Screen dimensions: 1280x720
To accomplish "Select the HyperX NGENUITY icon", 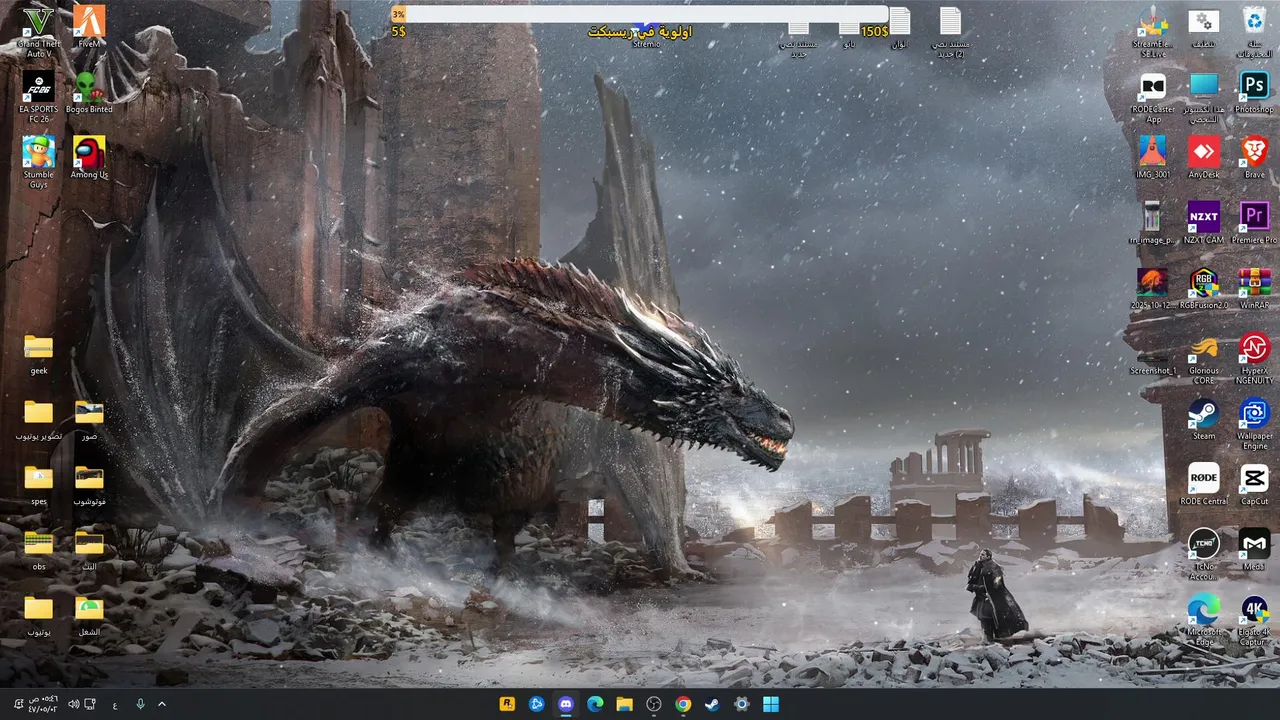I will (x=1254, y=358).
